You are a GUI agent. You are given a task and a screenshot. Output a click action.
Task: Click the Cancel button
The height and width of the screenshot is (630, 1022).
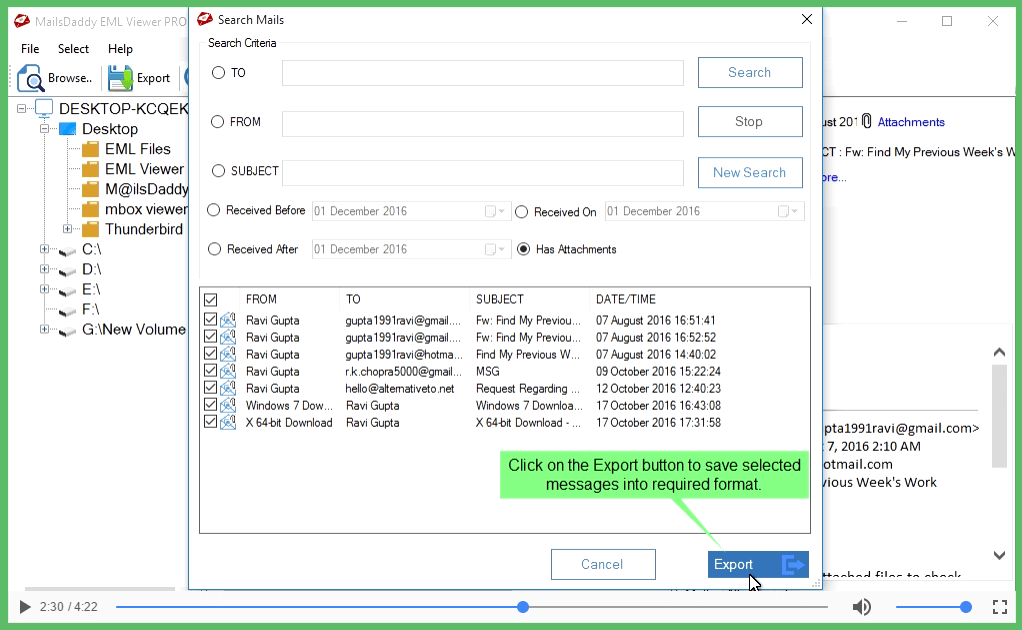603,564
